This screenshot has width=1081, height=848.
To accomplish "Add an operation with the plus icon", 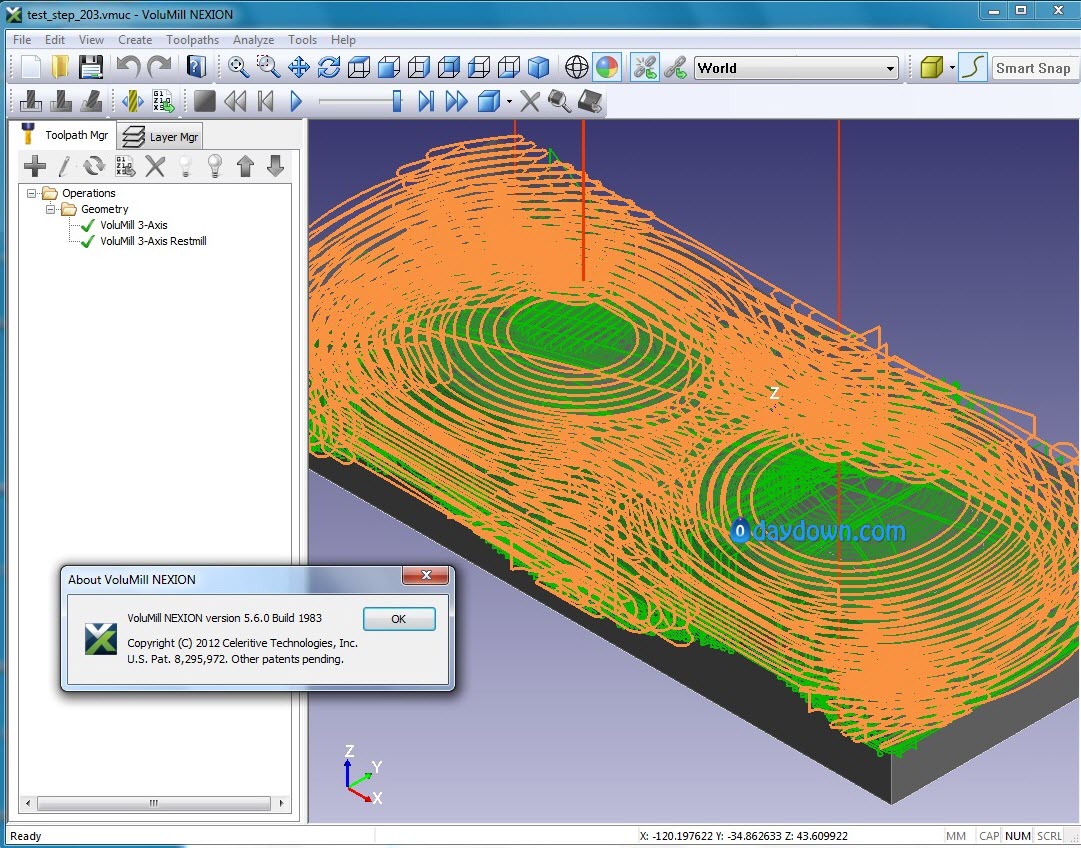I will pyautogui.click(x=34, y=166).
